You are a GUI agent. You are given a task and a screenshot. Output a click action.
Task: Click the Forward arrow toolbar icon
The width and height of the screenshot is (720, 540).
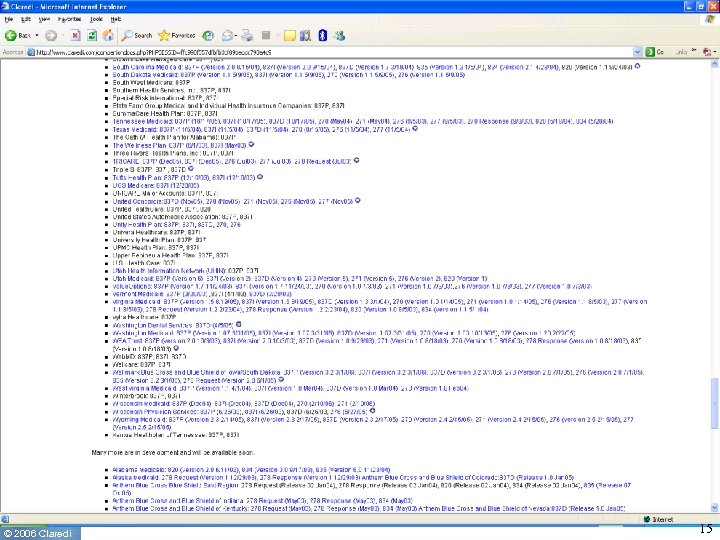(x=51, y=35)
